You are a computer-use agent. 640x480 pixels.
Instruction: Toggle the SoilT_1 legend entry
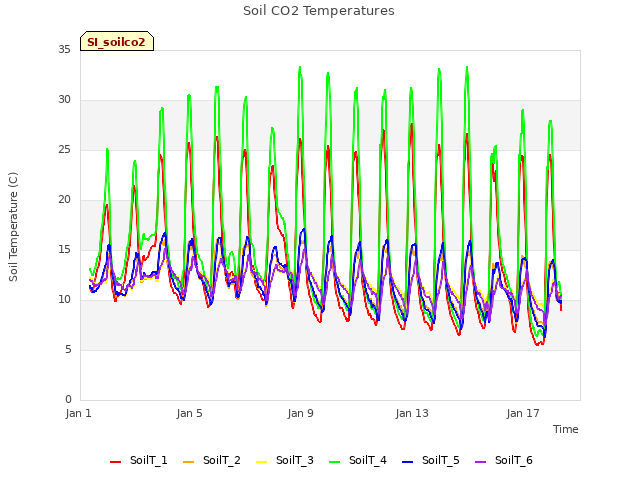139,460
